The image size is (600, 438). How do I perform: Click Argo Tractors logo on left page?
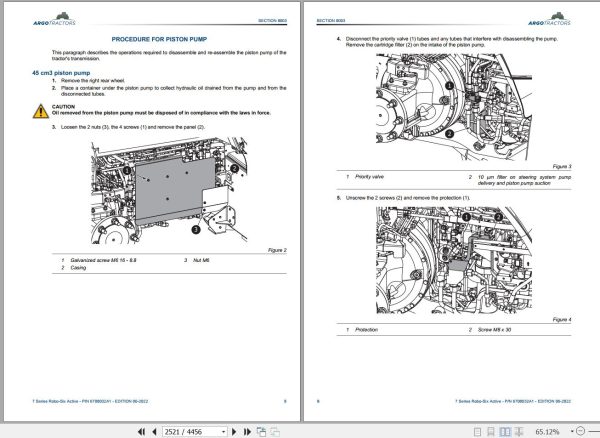[55, 19]
